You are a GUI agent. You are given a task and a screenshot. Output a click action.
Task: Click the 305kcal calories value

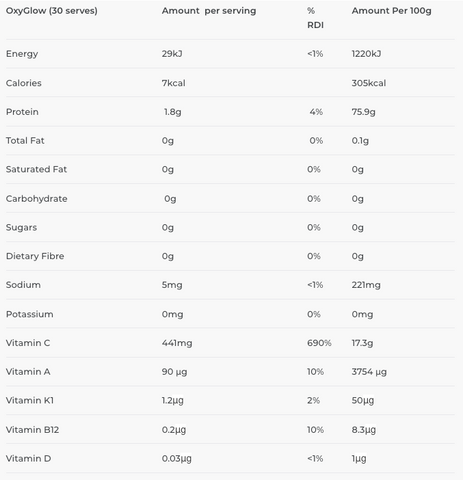click(369, 83)
